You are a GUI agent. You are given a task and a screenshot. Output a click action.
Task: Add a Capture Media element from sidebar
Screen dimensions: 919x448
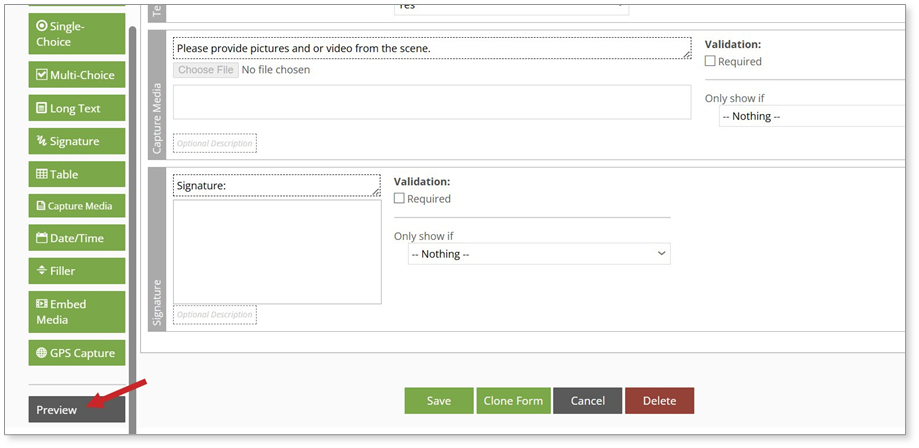pos(77,206)
